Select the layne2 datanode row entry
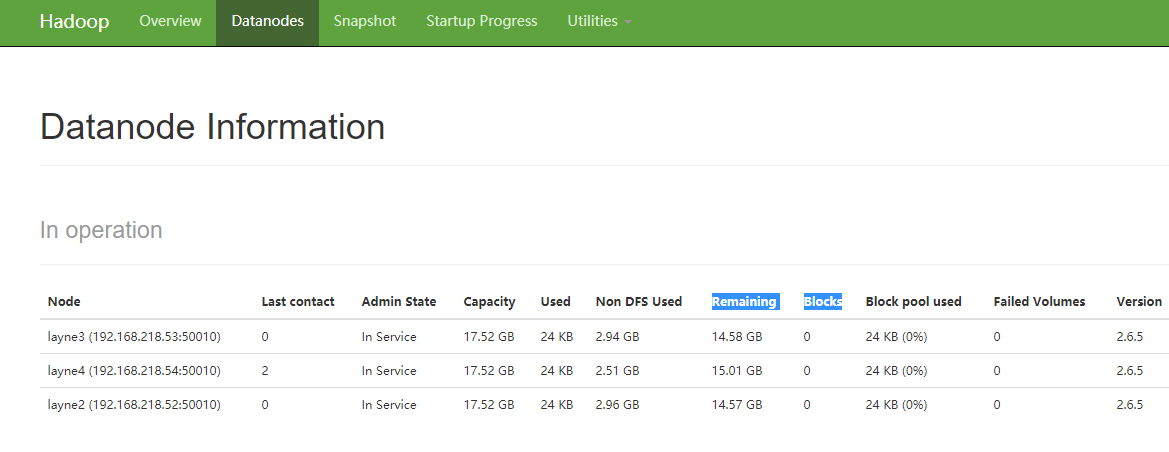Screen dimensions: 1169x452 134,405
